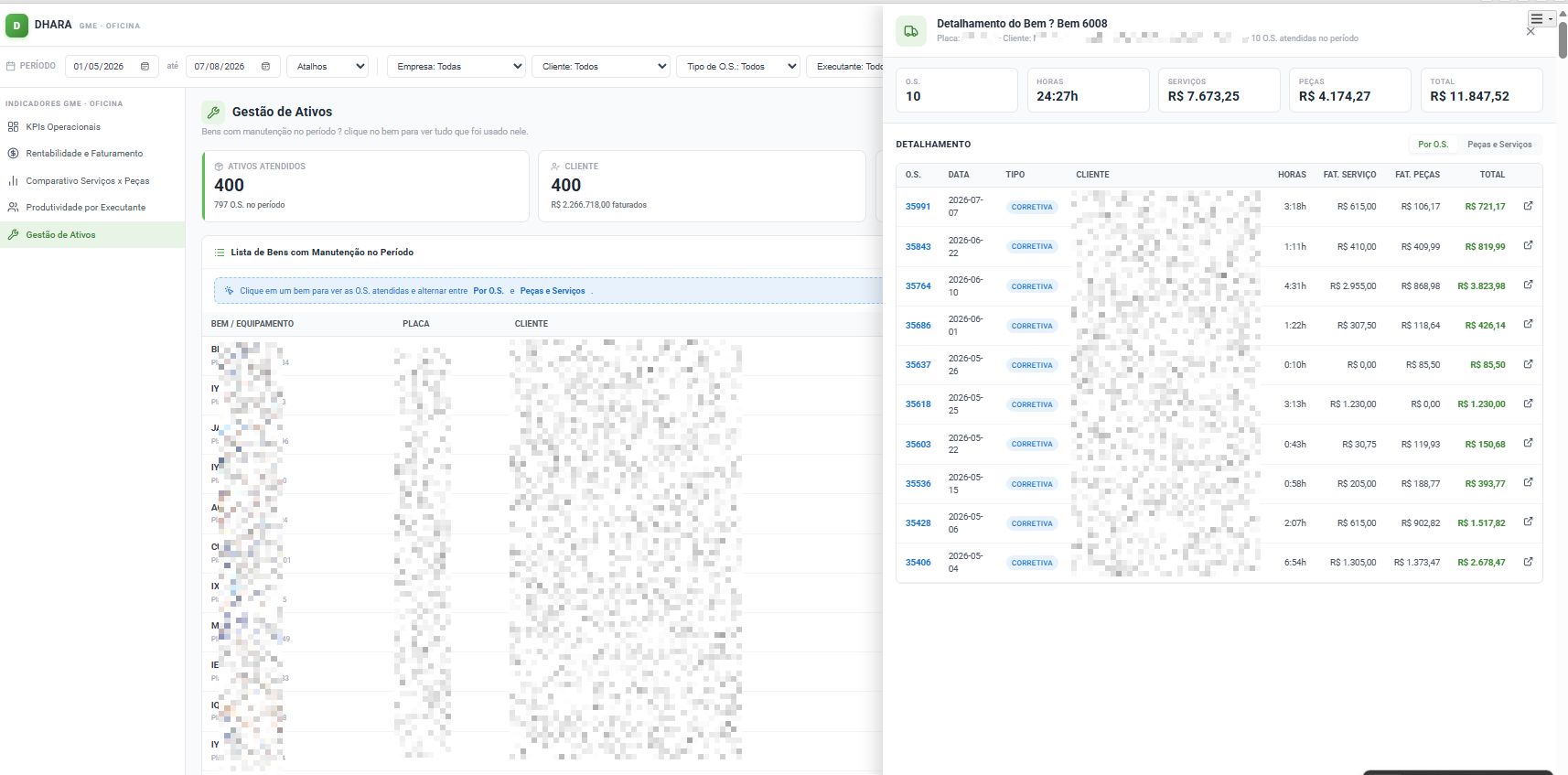Open external link for O.S. 35991

pos(1528,206)
